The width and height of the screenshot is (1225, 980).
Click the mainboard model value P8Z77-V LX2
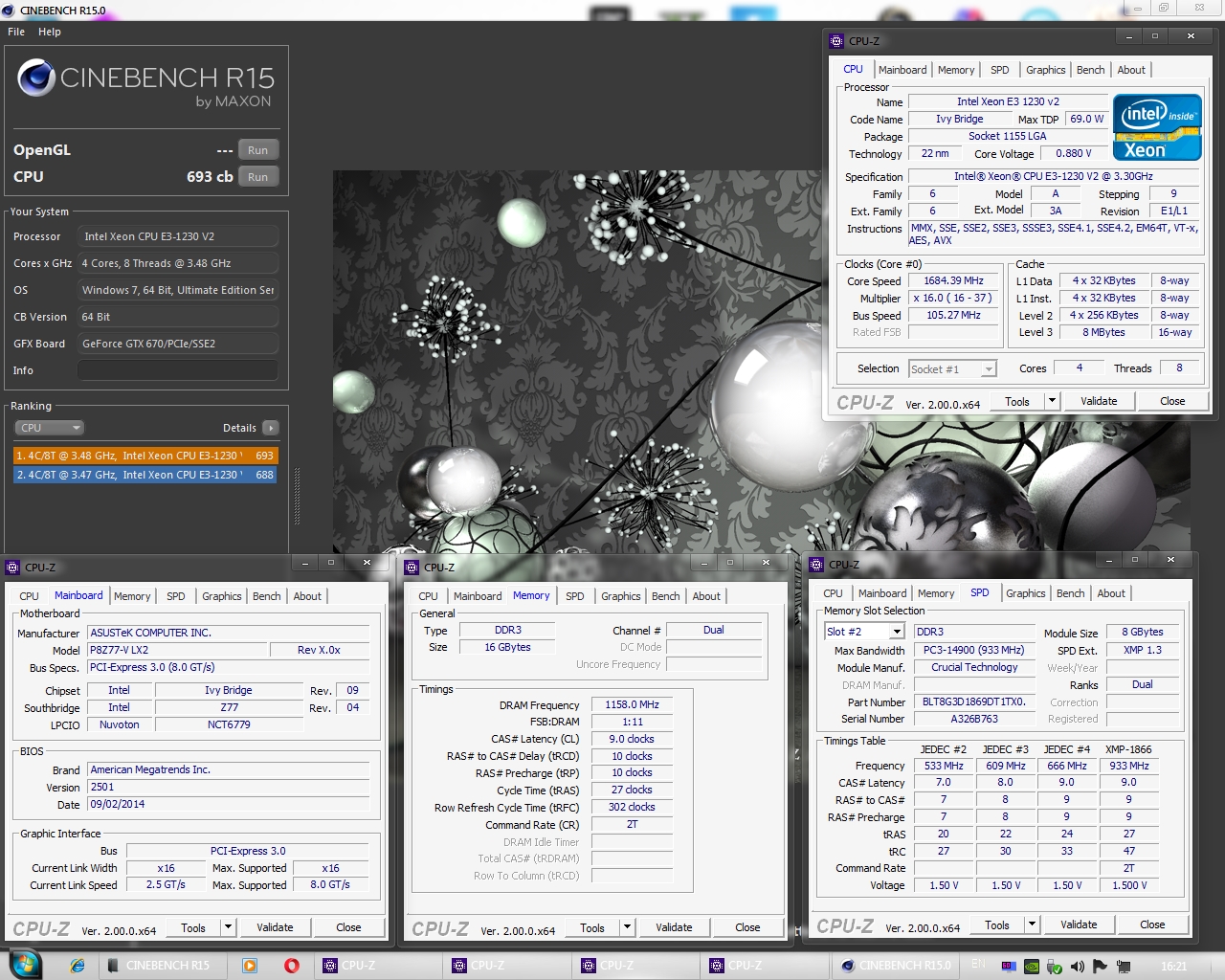coord(177,650)
